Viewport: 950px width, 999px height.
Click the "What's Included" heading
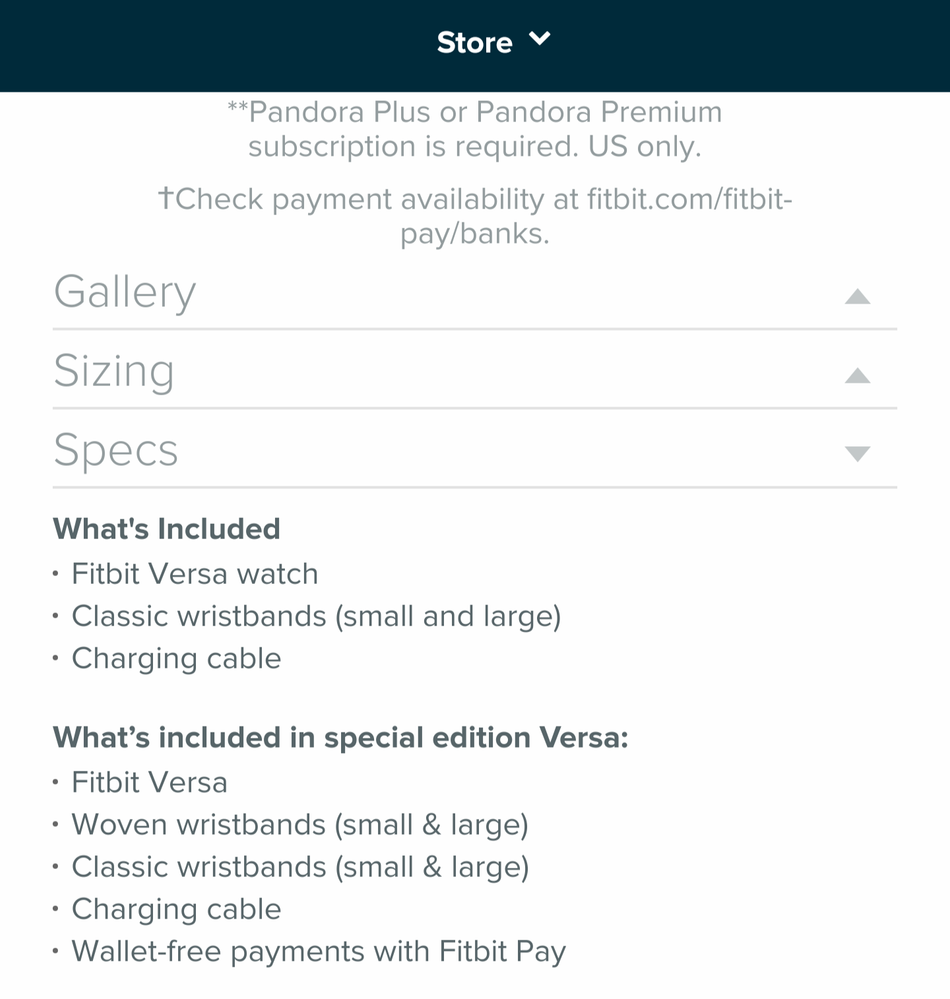(166, 528)
